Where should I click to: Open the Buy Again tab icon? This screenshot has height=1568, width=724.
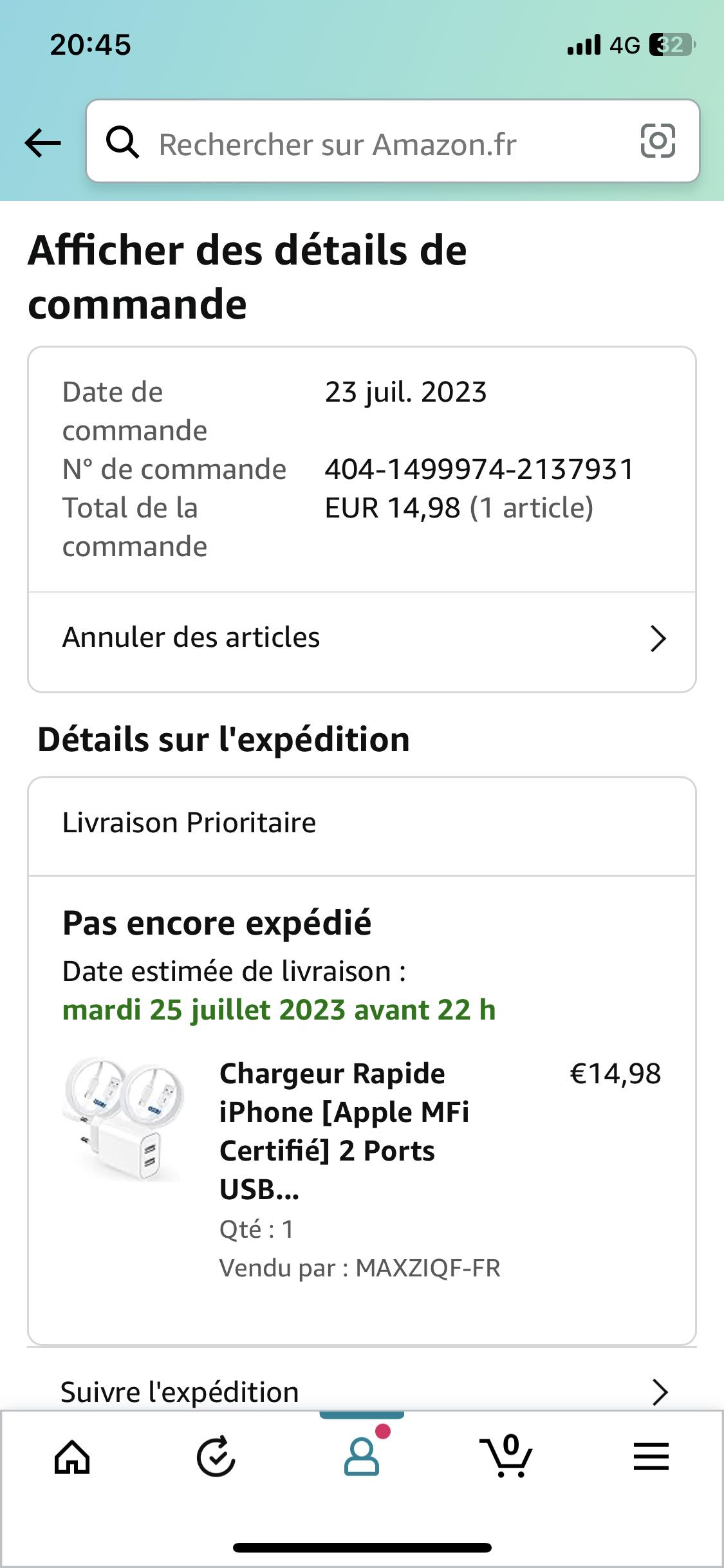click(216, 1457)
